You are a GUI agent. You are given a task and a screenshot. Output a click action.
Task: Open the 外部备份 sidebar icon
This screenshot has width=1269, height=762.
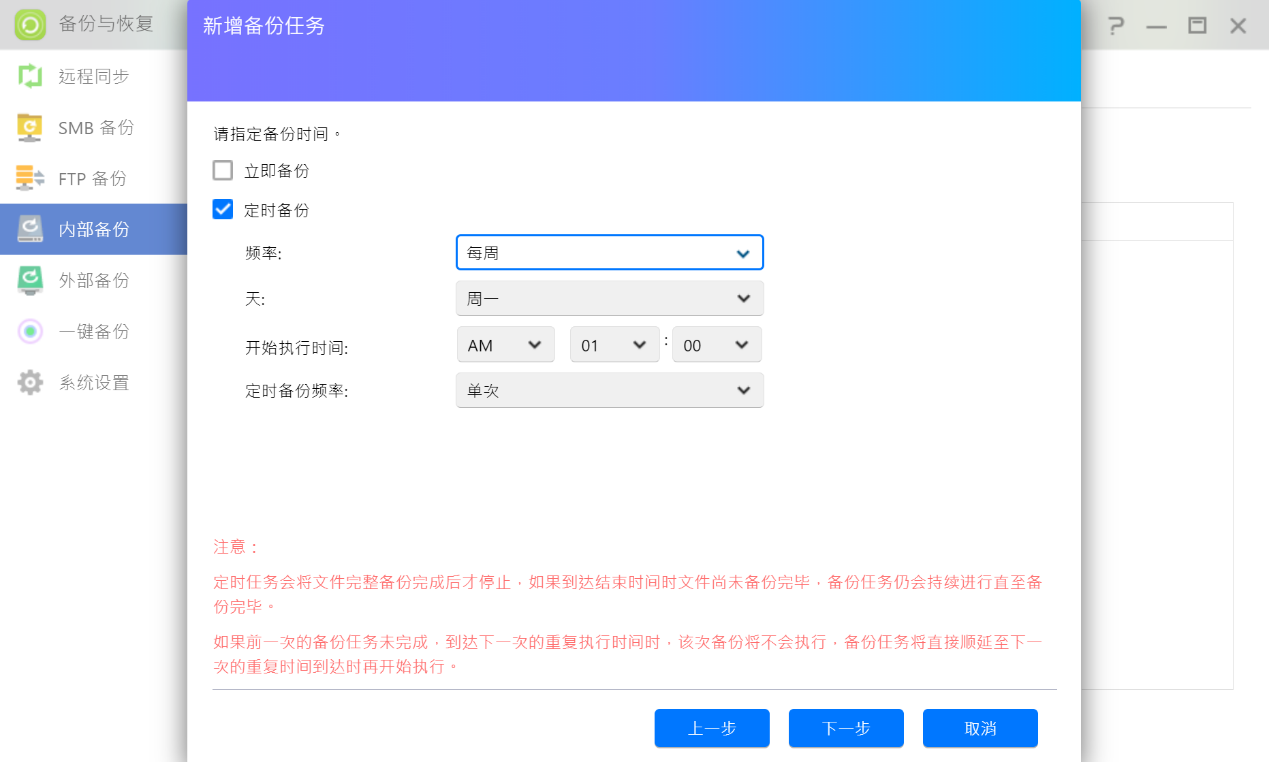click(x=31, y=280)
